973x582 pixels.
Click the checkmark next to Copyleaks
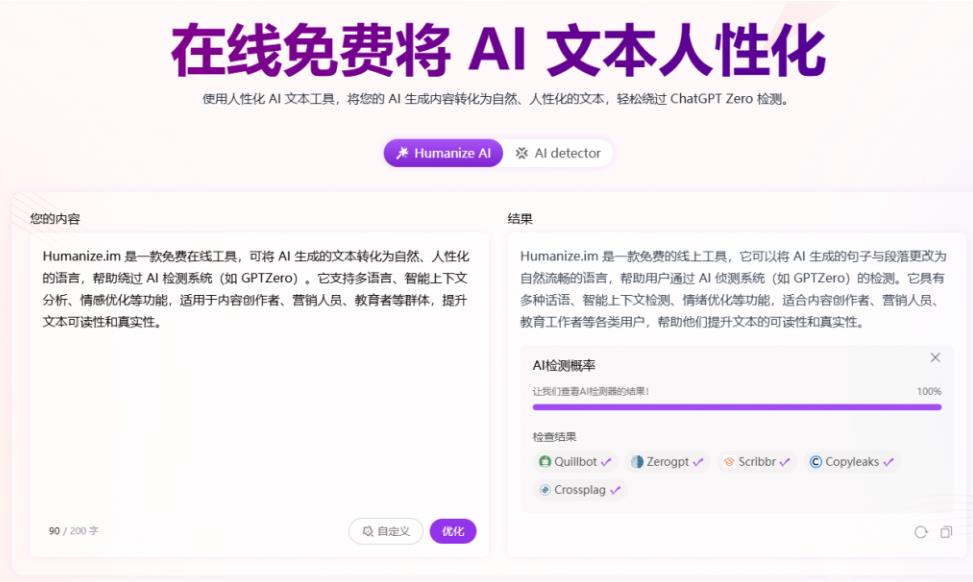(888, 462)
